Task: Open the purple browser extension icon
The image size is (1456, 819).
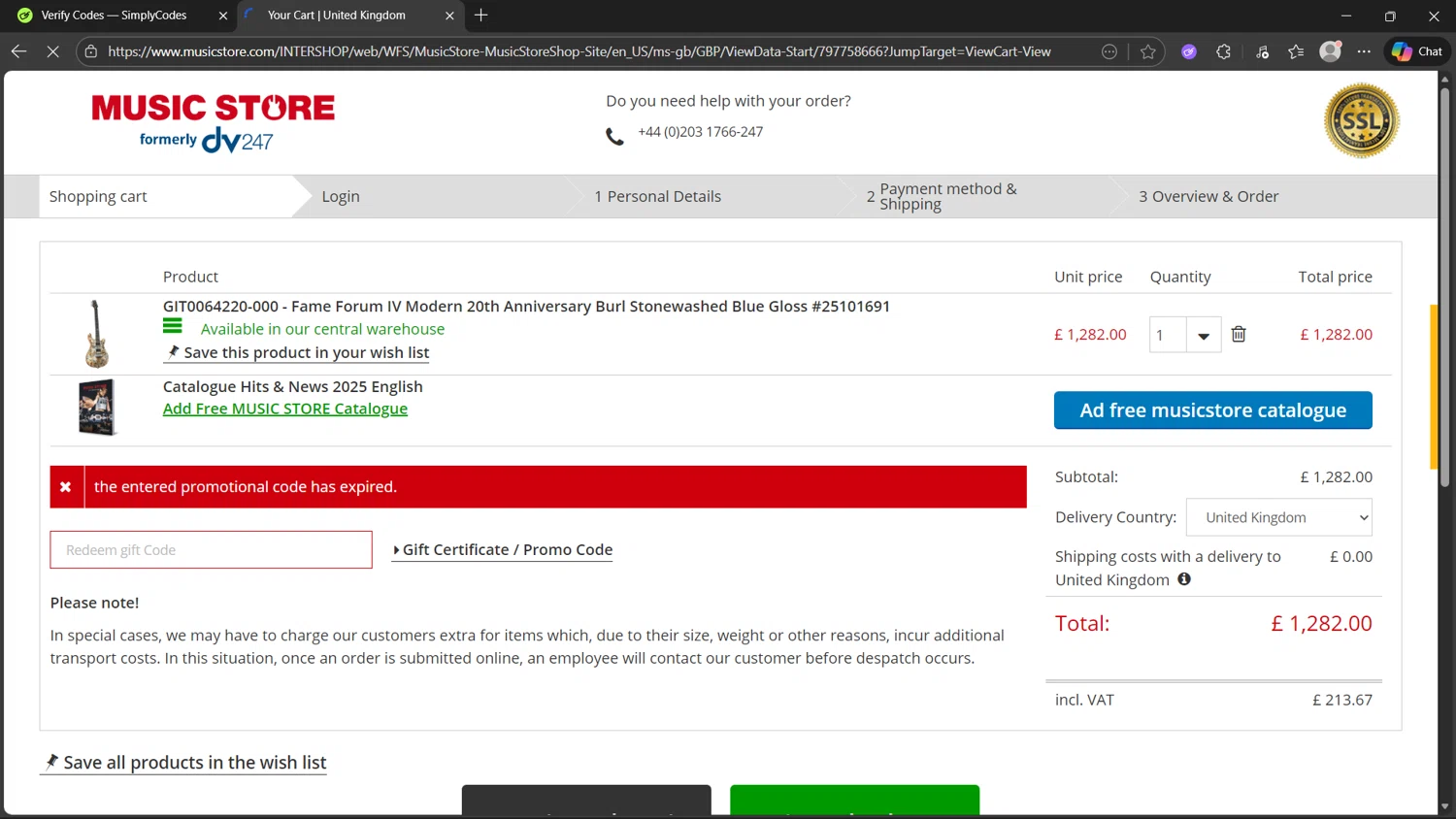Action: pos(1189,51)
